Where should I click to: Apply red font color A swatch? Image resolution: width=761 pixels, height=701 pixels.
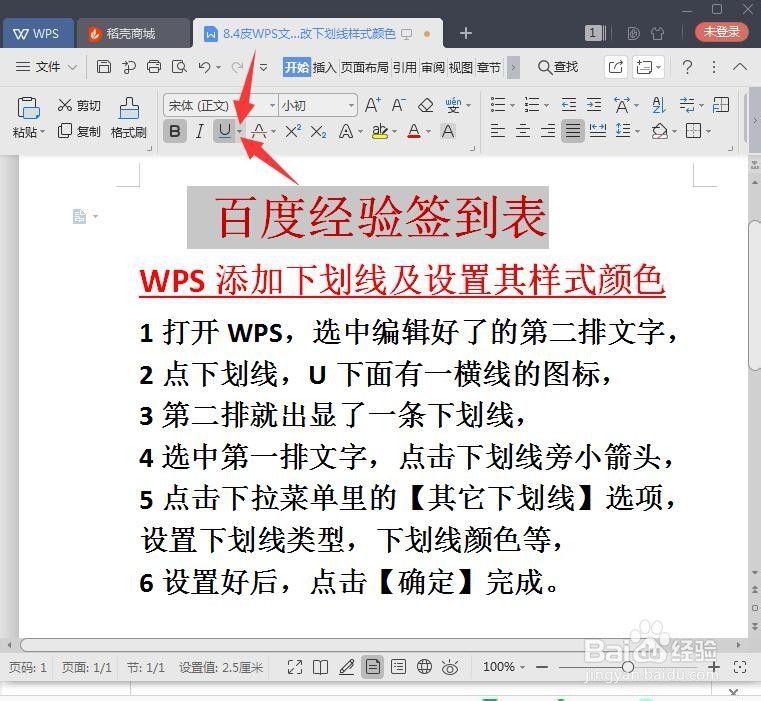(x=414, y=131)
